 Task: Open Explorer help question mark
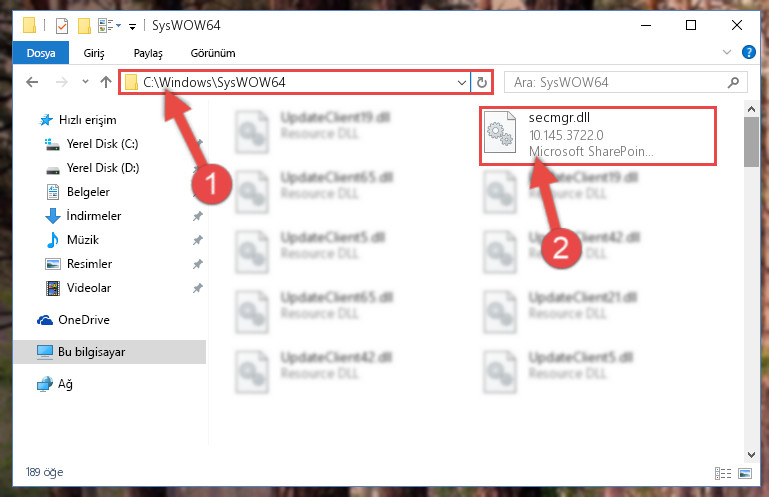(748, 52)
